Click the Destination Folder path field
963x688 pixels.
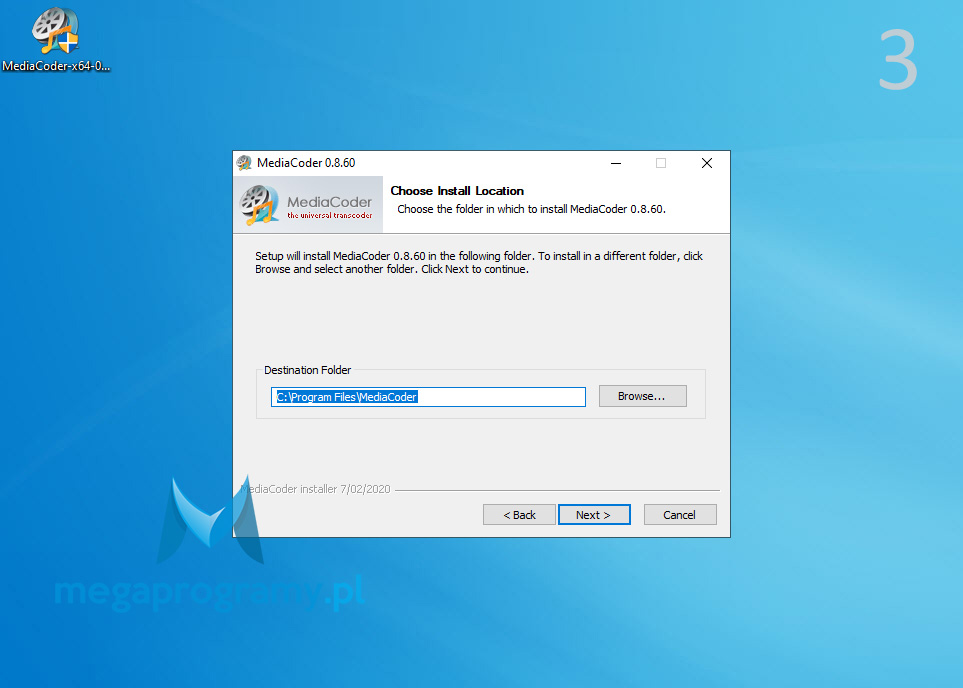(428, 397)
